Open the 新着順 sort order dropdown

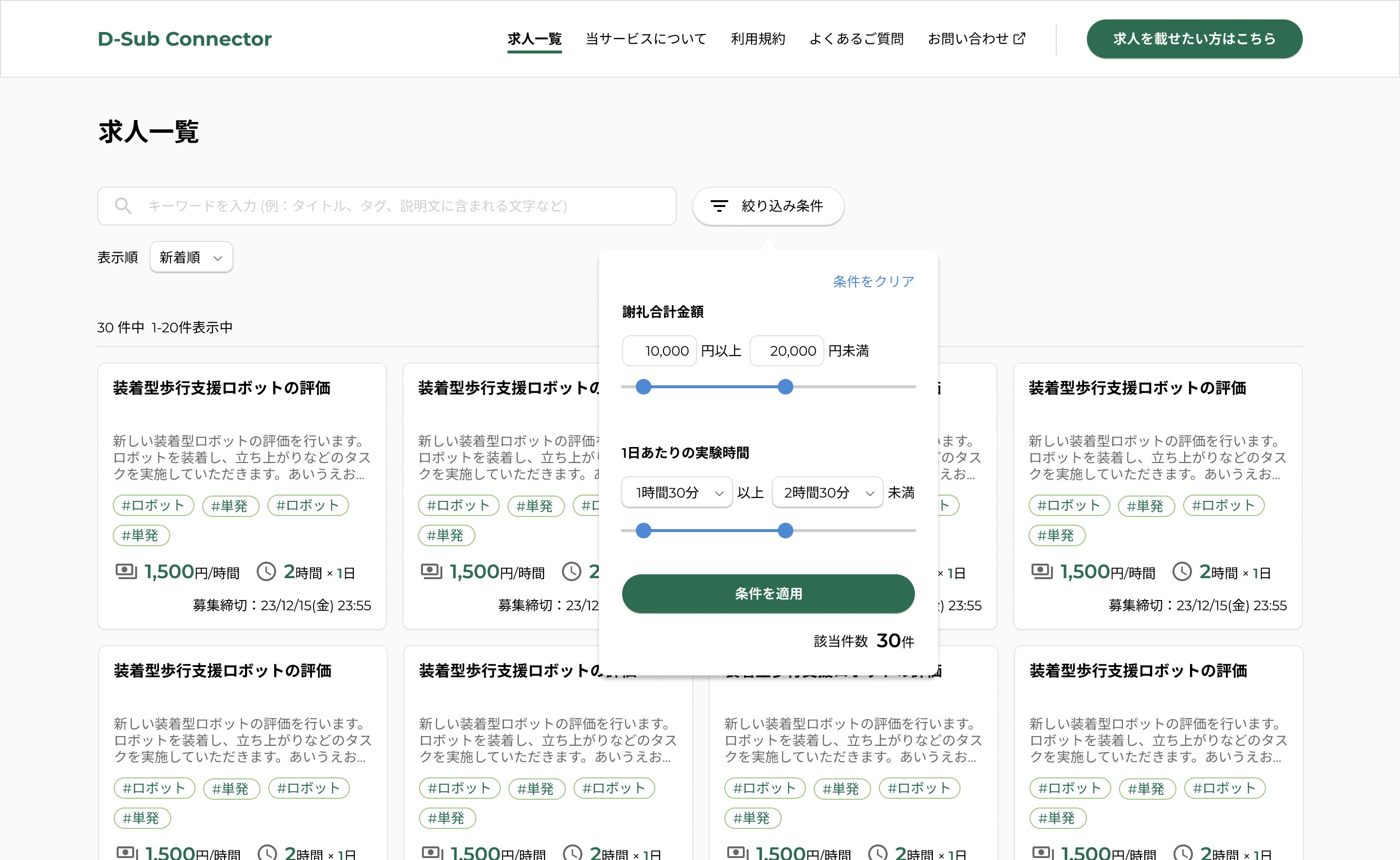point(191,257)
